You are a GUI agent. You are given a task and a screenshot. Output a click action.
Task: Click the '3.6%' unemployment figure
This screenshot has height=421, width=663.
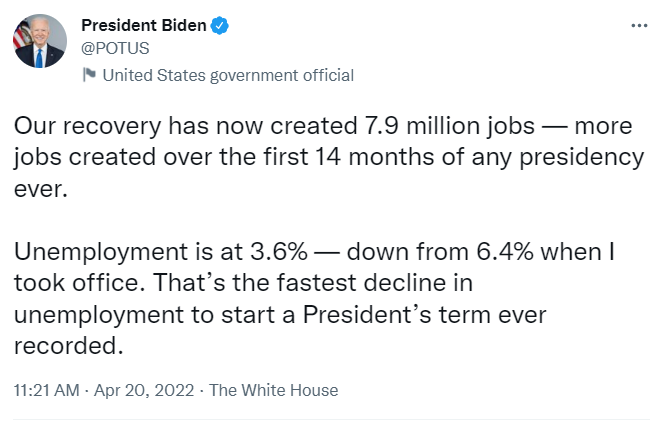click(x=279, y=252)
